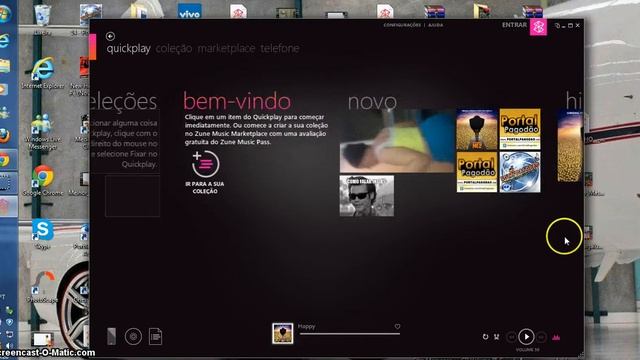Click the device phone icon in Zune footer
640x360 pixels.
(x=111, y=336)
